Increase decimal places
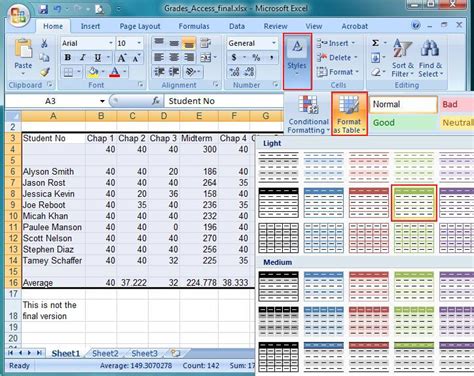474x376 pixels. coord(234,72)
